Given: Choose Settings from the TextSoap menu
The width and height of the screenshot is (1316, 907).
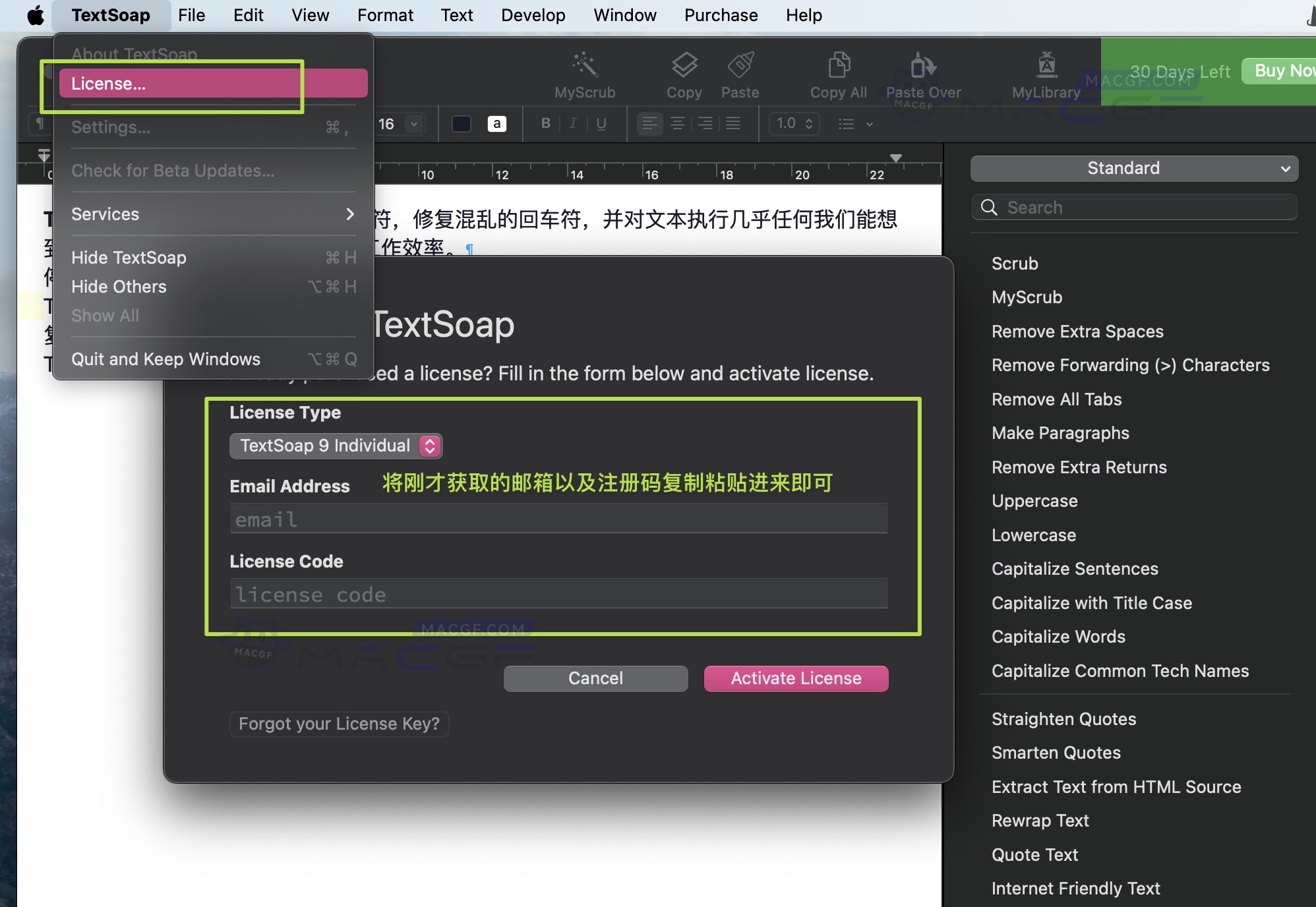Looking at the screenshot, I should (x=111, y=127).
